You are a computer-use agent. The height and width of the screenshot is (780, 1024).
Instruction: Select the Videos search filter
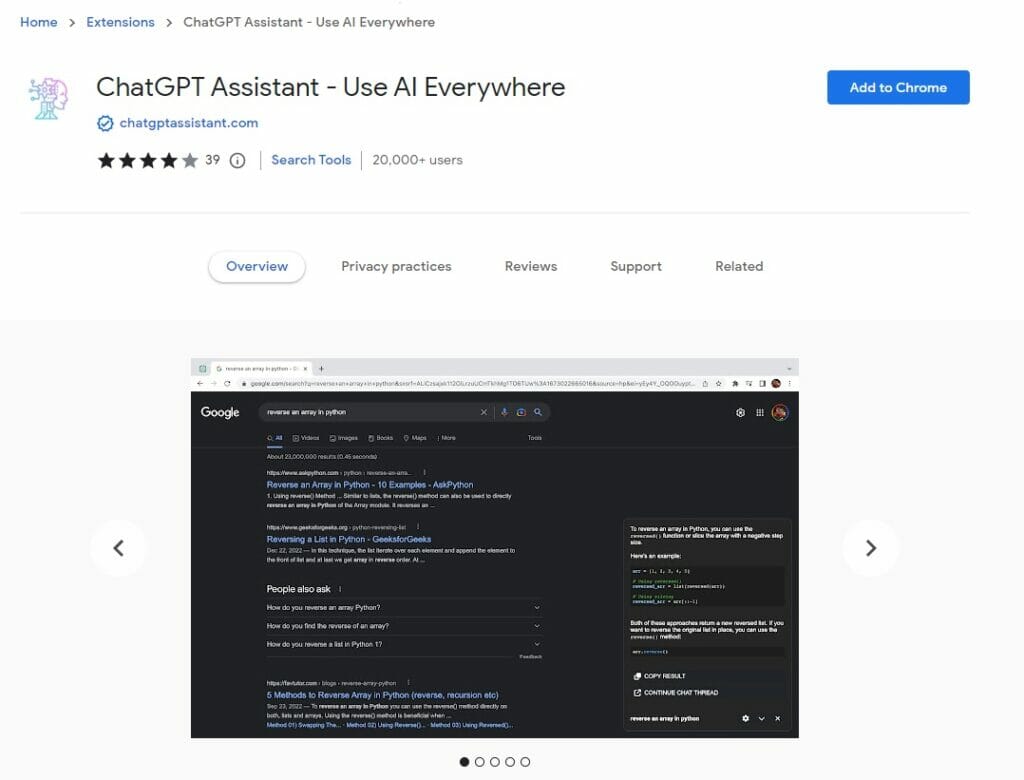pyautogui.click(x=306, y=438)
